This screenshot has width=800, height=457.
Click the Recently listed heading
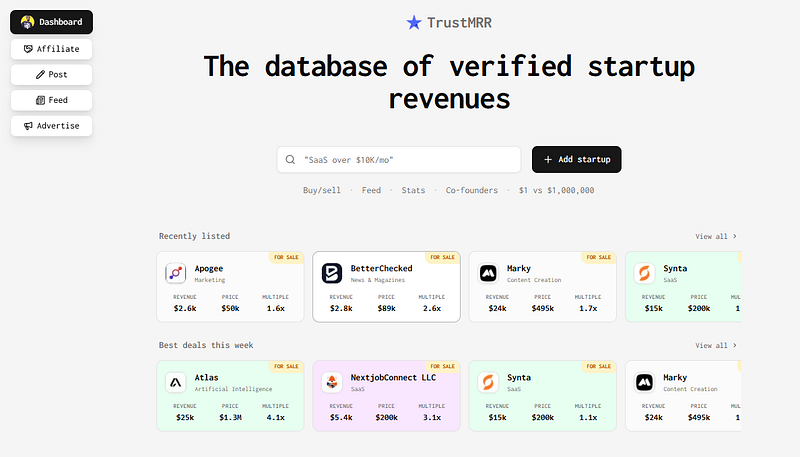194,236
